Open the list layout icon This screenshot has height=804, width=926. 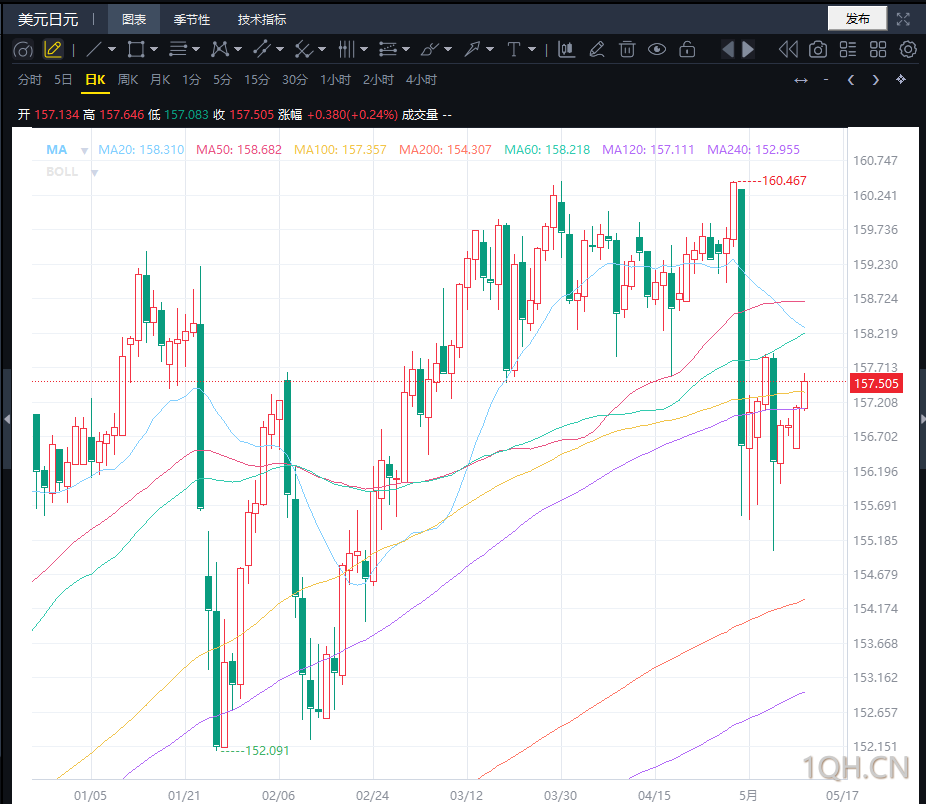click(x=848, y=50)
